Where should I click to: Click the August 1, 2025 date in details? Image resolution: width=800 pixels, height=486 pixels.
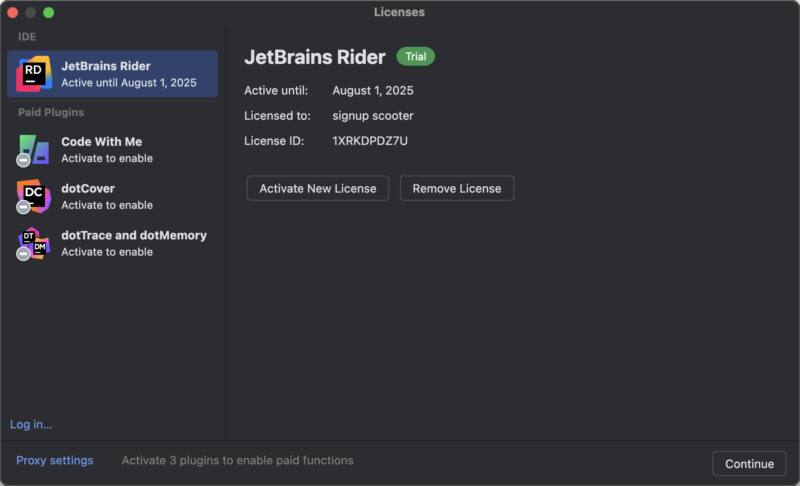pos(372,91)
